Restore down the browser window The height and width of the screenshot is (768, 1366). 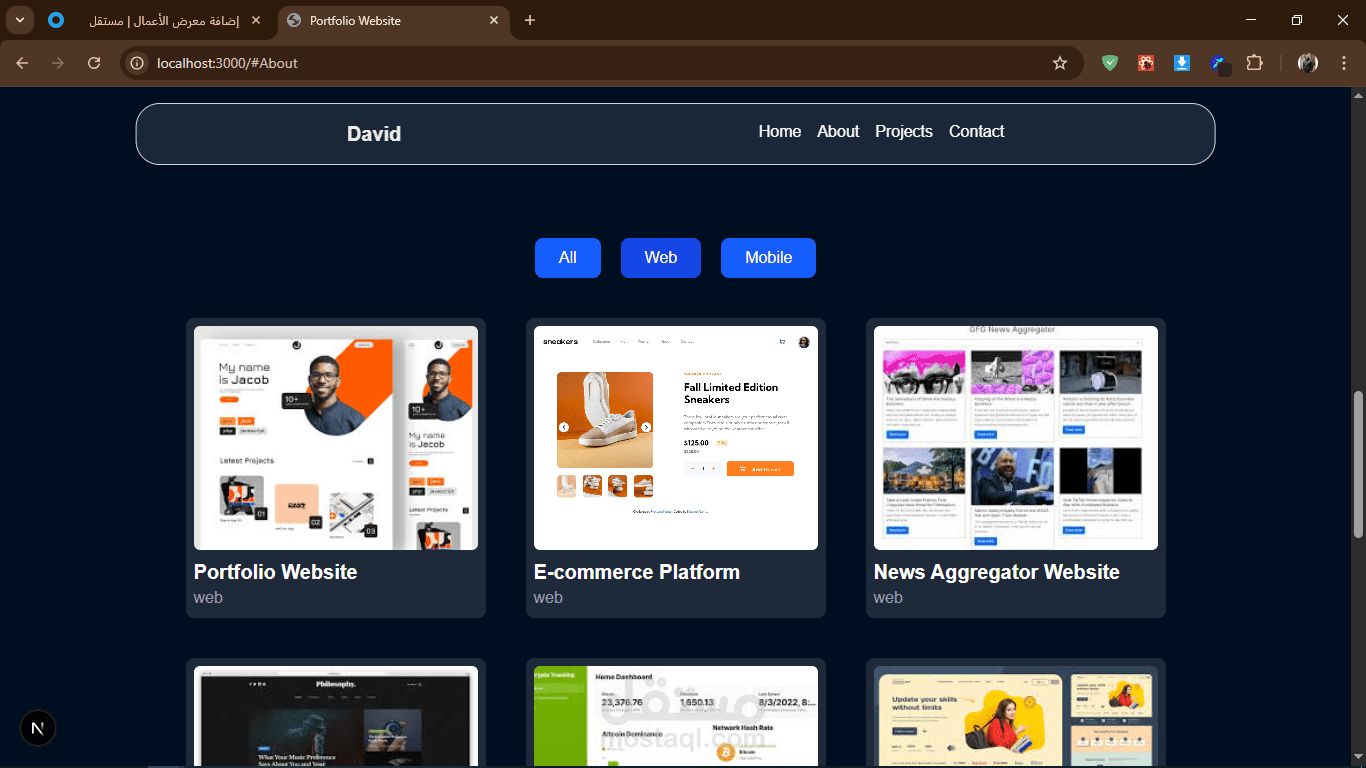(1297, 20)
